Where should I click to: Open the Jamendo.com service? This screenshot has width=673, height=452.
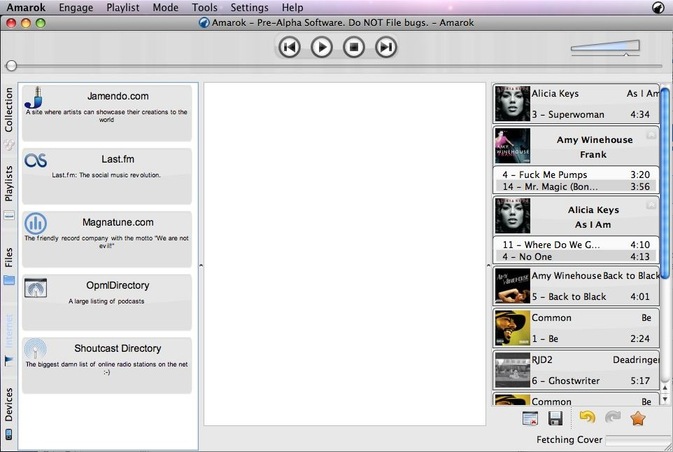point(106,112)
